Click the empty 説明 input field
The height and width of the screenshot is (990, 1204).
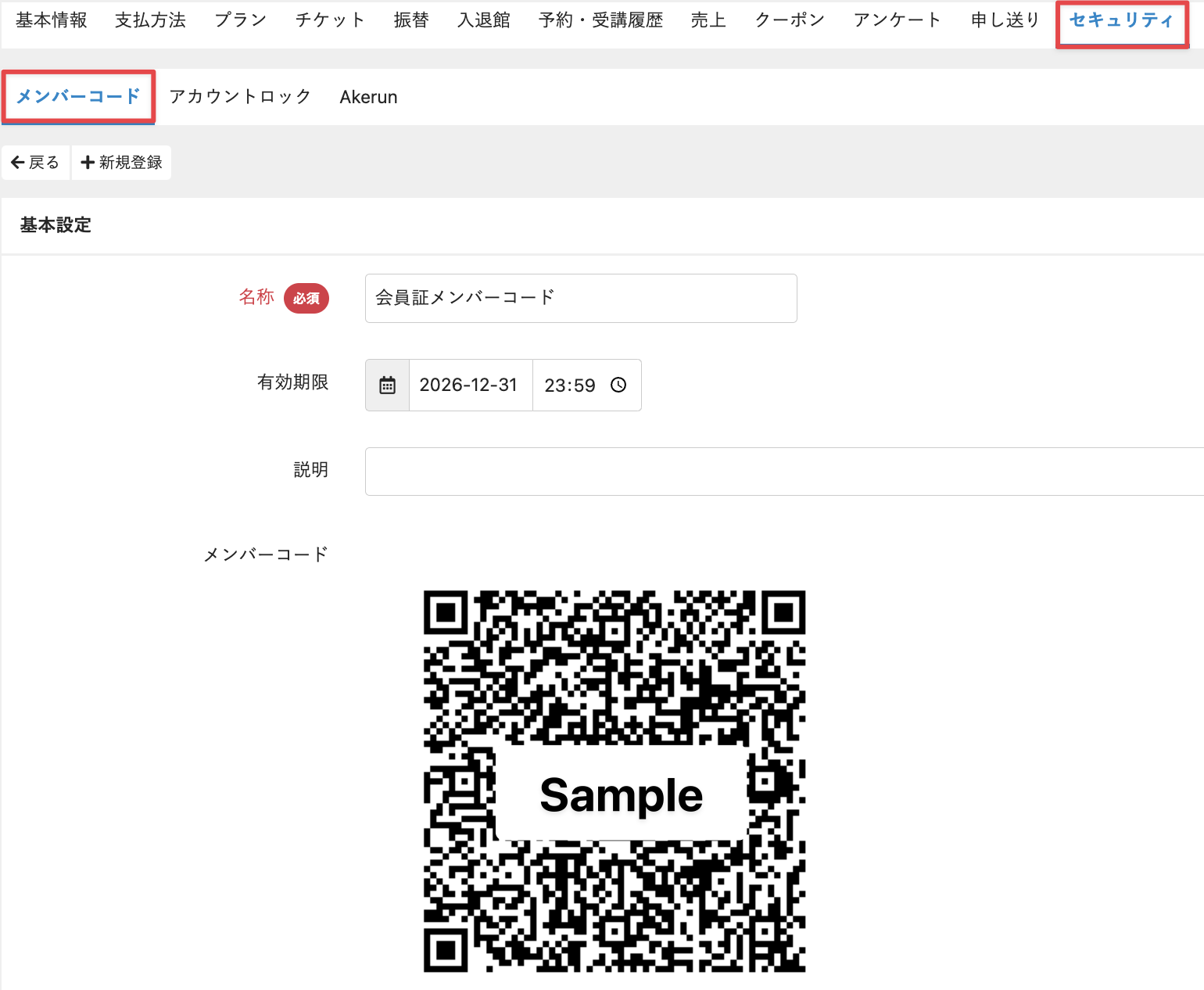[x=782, y=472]
